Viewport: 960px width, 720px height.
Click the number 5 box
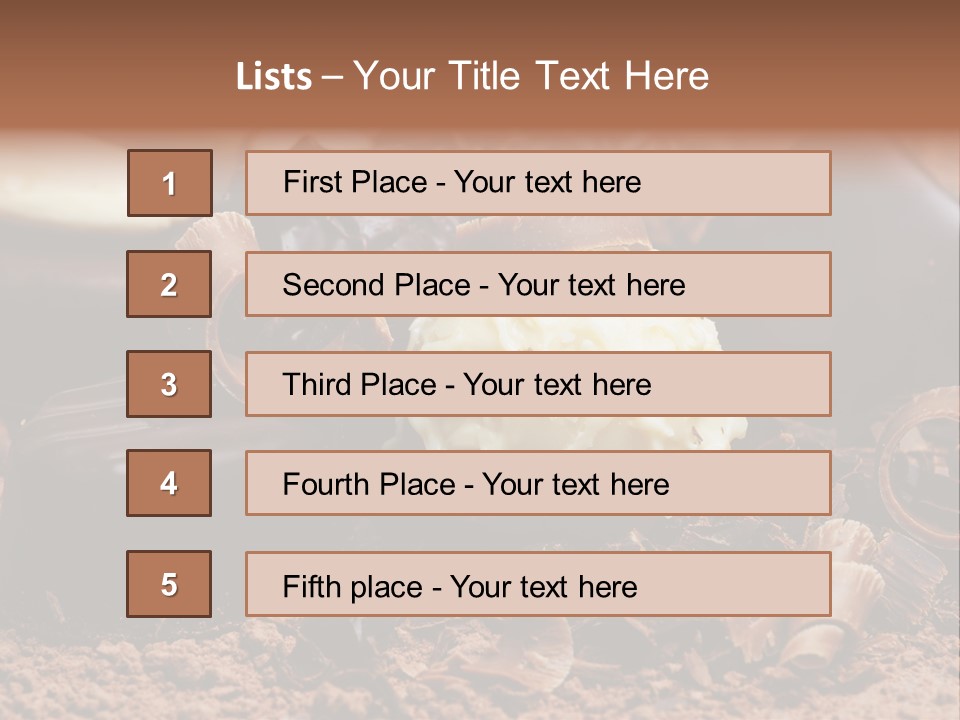(169, 583)
